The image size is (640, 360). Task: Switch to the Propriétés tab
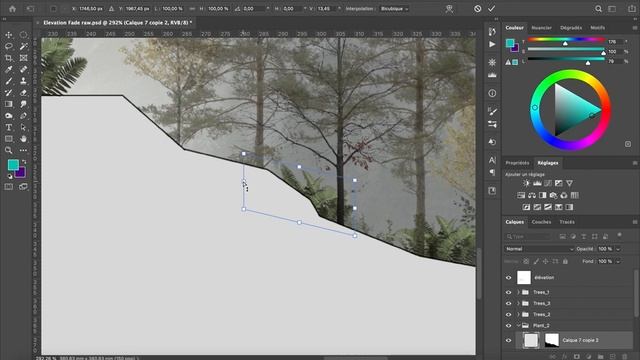[517, 163]
